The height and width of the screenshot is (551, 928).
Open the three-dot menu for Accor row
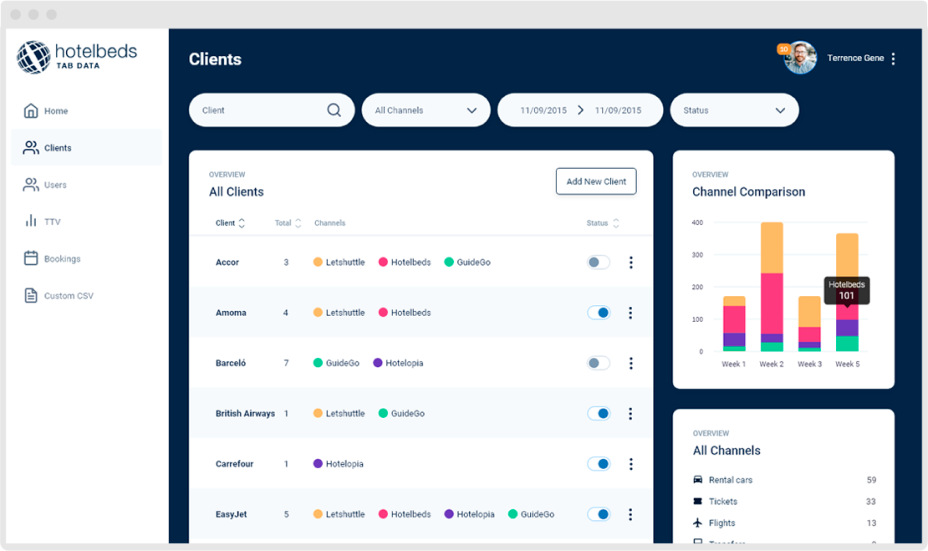coord(630,263)
